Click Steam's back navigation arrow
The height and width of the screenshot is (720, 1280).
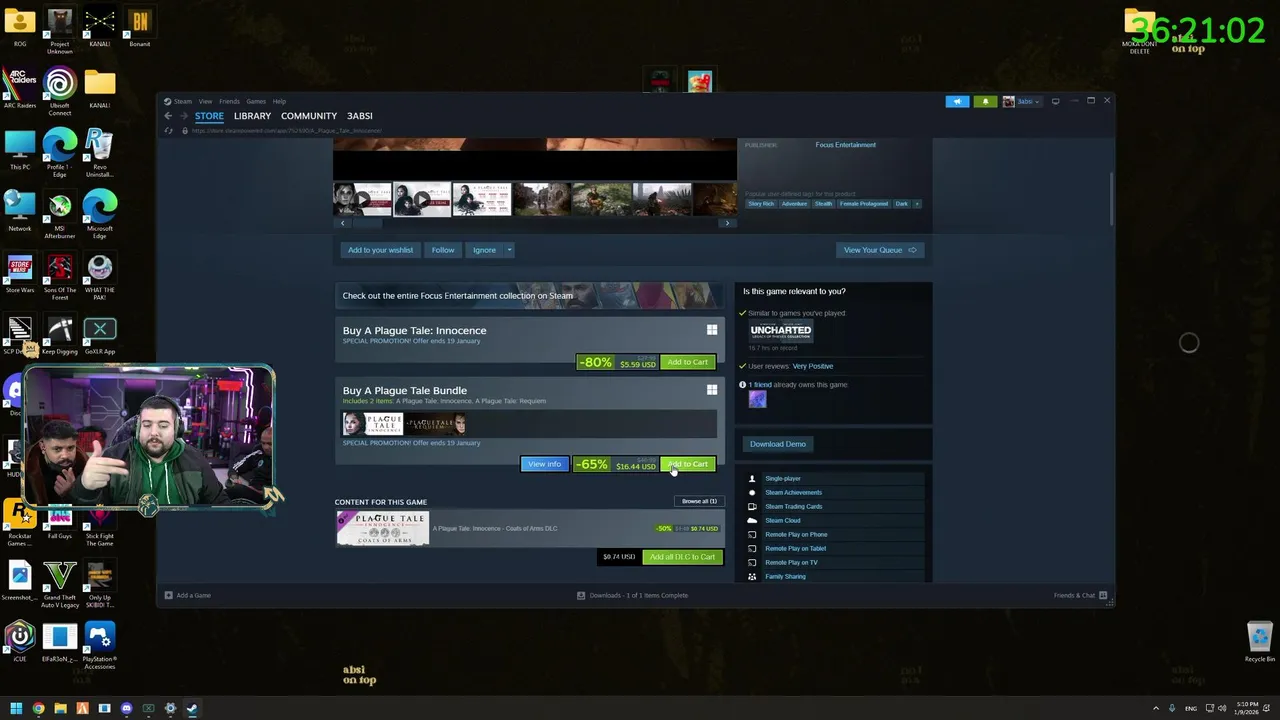click(x=168, y=116)
